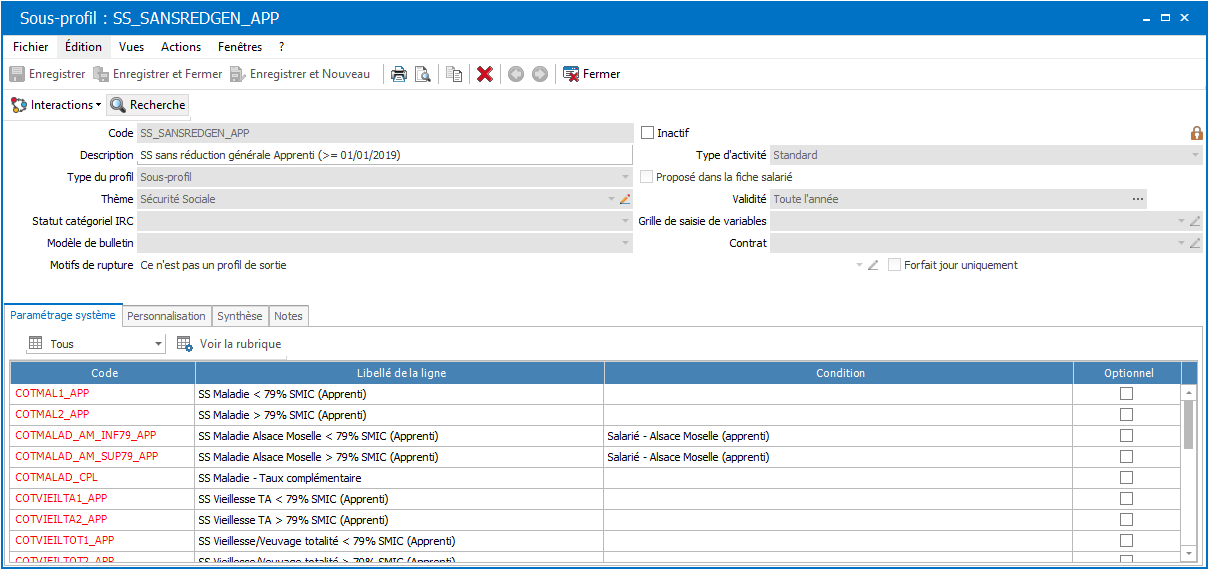Check Optionnel for the COTMAL2_APP row
This screenshot has height=570, width=1209.
pyautogui.click(x=1127, y=415)
